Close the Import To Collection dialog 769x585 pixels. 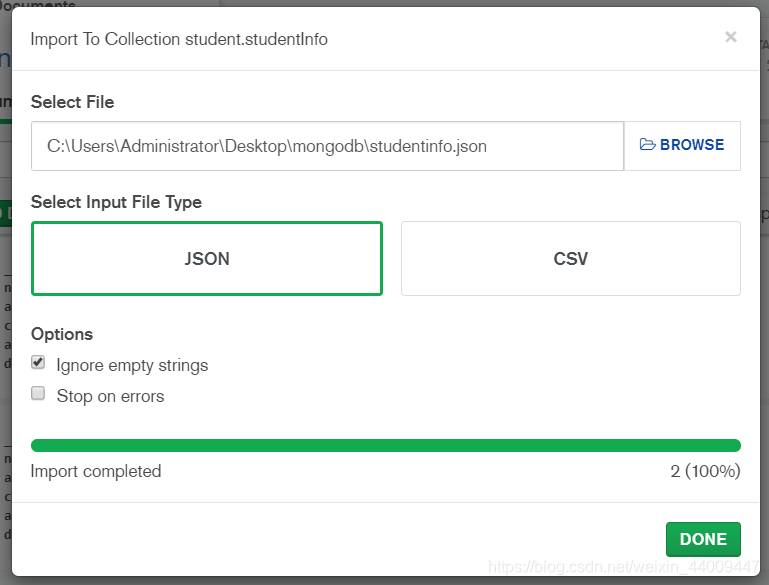point(730,37)
